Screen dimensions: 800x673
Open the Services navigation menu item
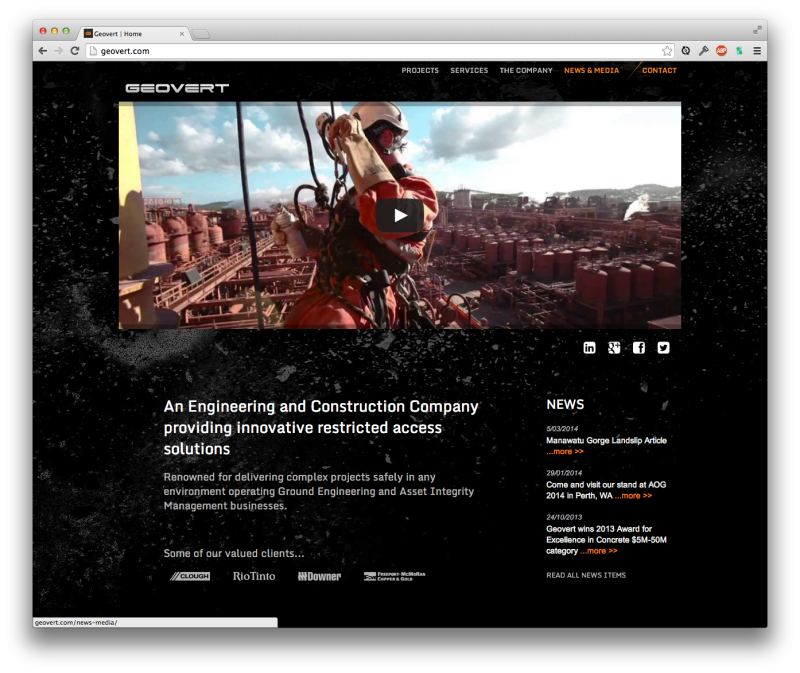pos(469,71)
